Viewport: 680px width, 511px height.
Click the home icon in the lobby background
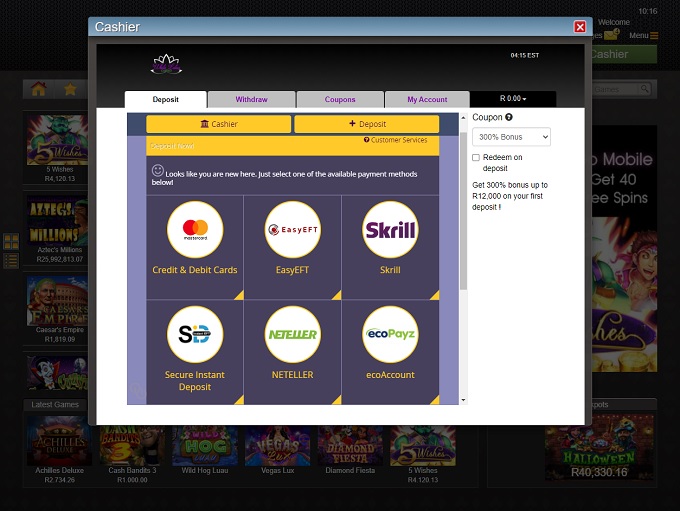point(39,89)
